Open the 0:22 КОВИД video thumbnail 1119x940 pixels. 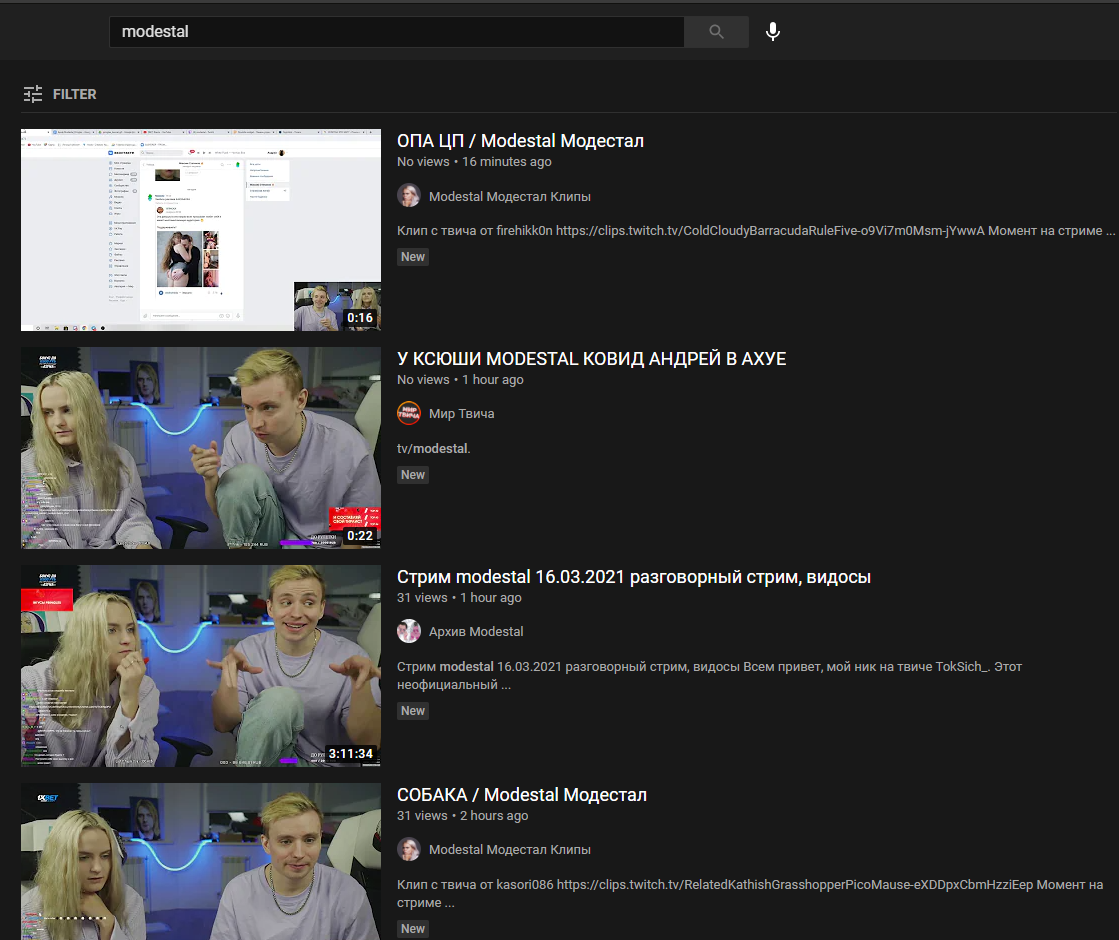(201, 448)
